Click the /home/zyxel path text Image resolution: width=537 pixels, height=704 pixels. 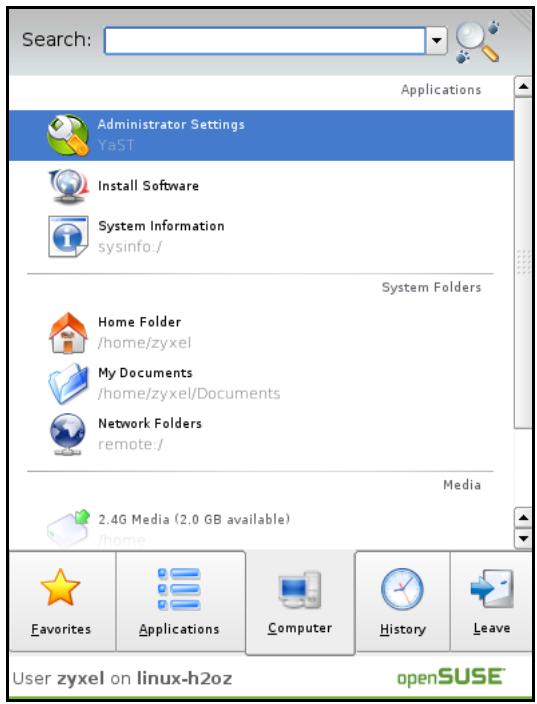(145, 343)
